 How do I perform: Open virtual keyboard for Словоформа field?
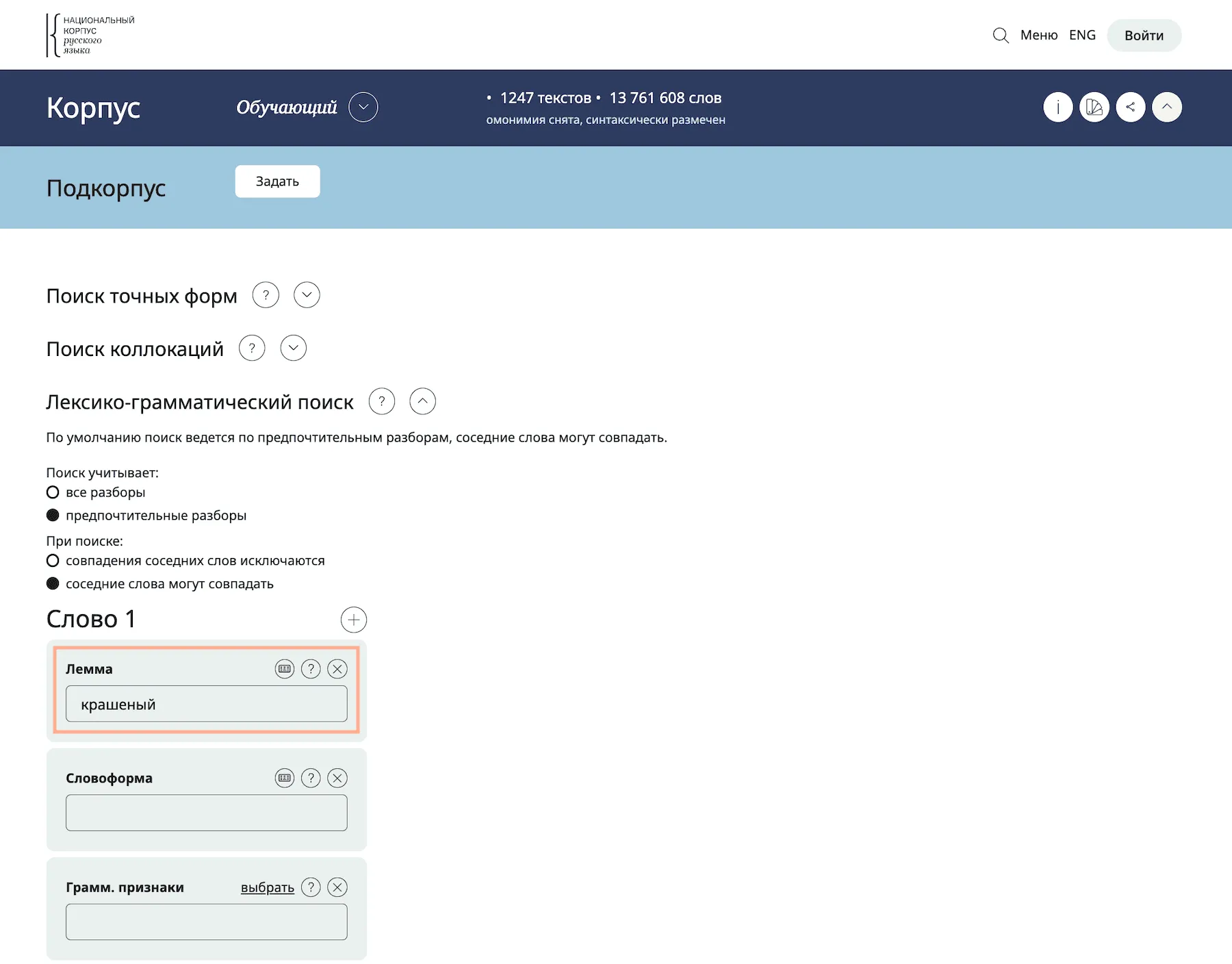tap(285, 778)
